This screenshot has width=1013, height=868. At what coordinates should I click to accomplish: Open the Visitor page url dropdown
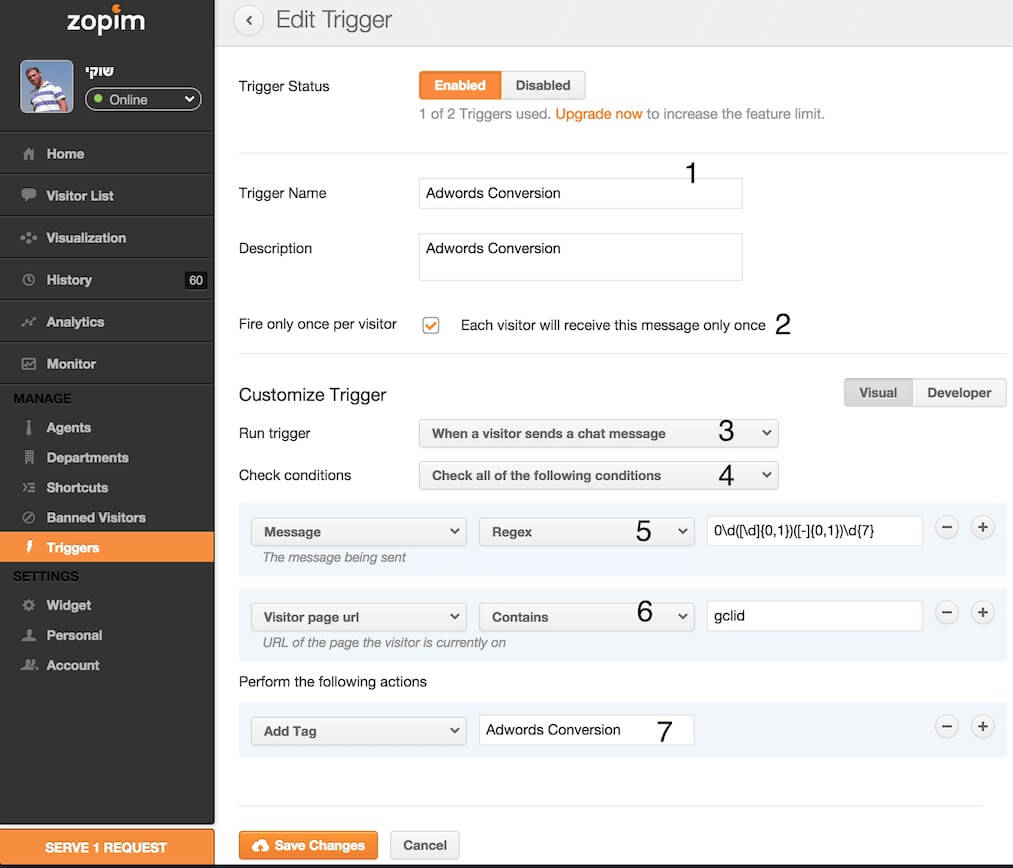tap(359, 617)
